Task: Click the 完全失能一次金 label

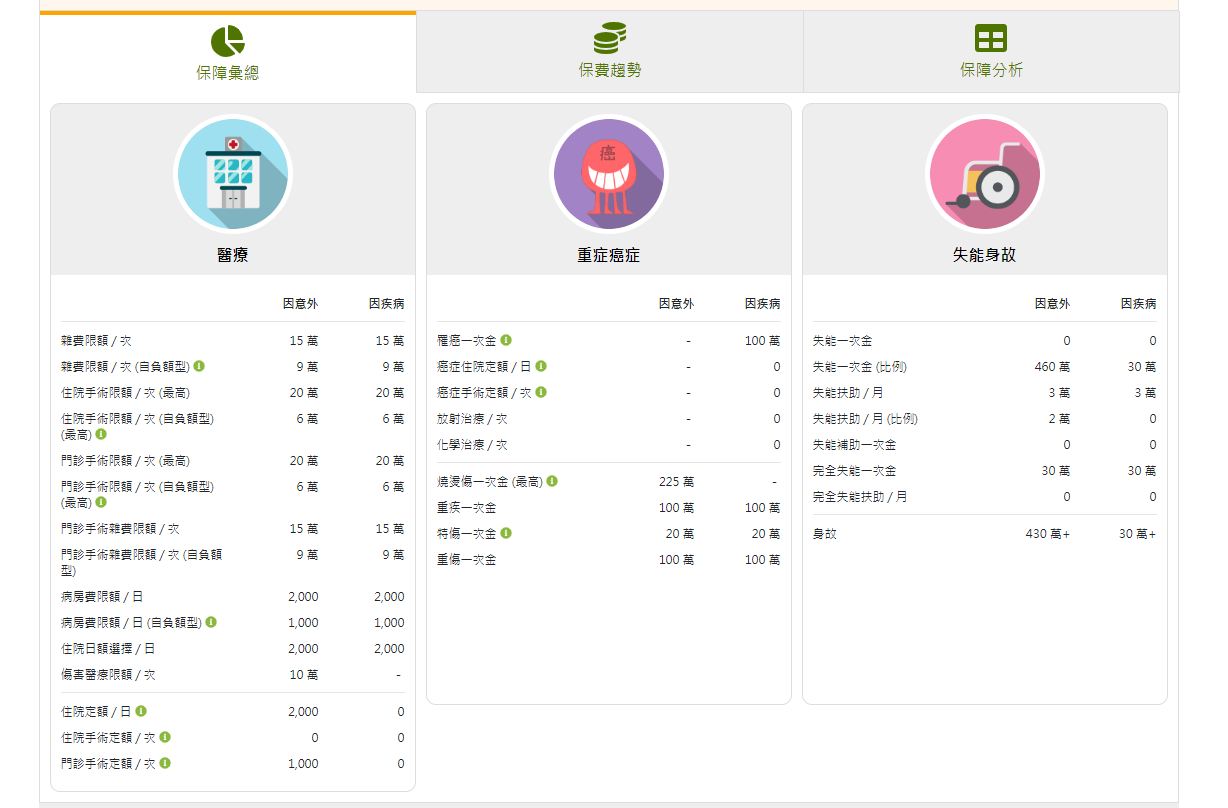Action: [854, 471]
